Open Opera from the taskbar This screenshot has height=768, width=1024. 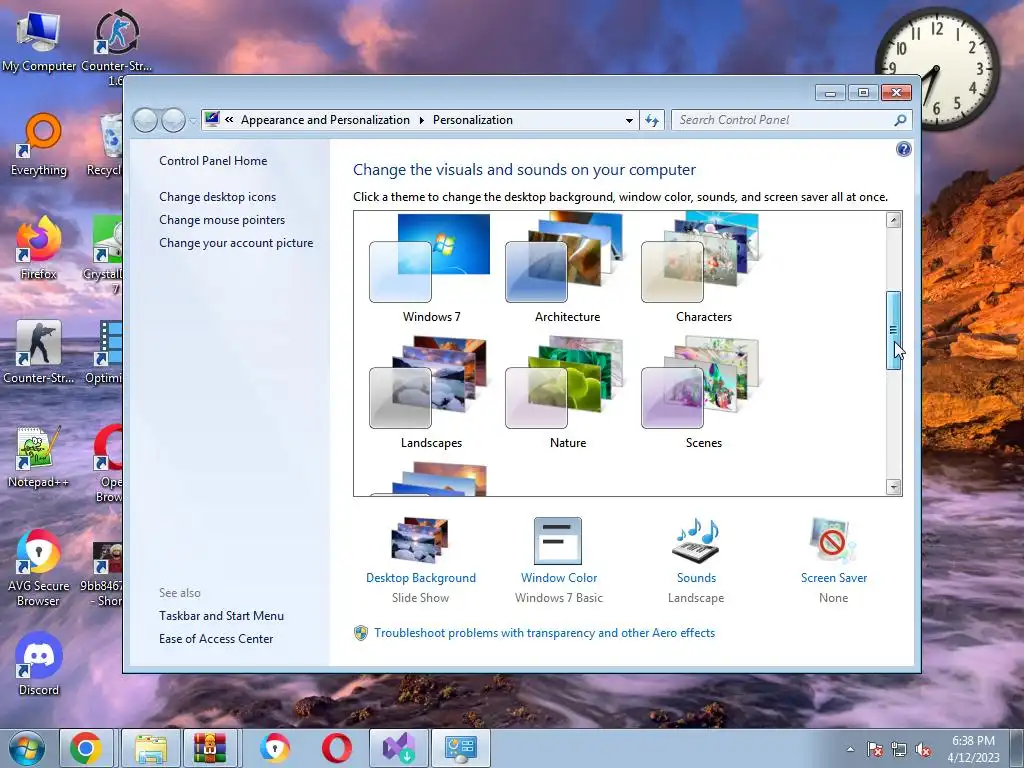click(x=336, y=748)
